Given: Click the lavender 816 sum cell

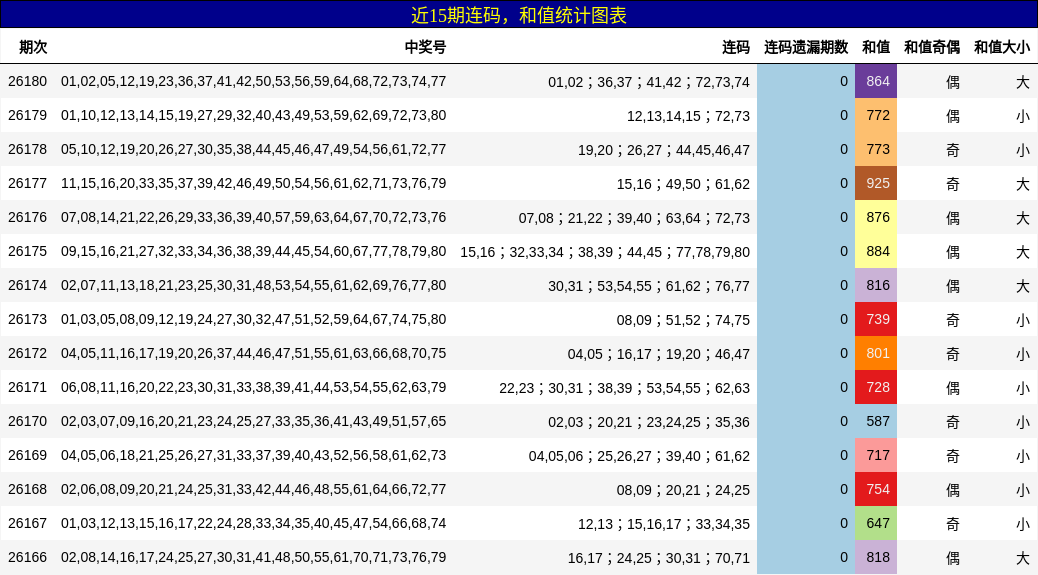Looking at the screenshot, I should tap(876, 285).
